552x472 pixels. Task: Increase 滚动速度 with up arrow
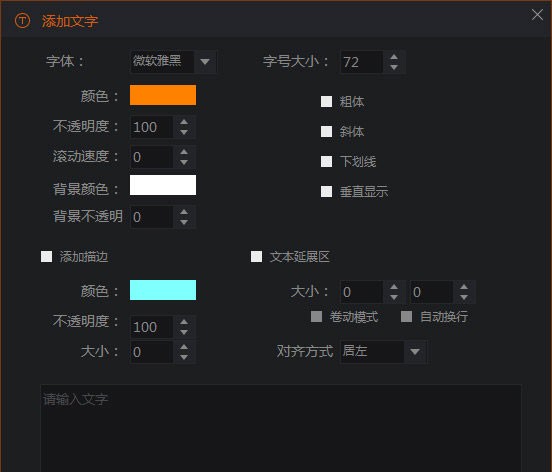(184, 152)
